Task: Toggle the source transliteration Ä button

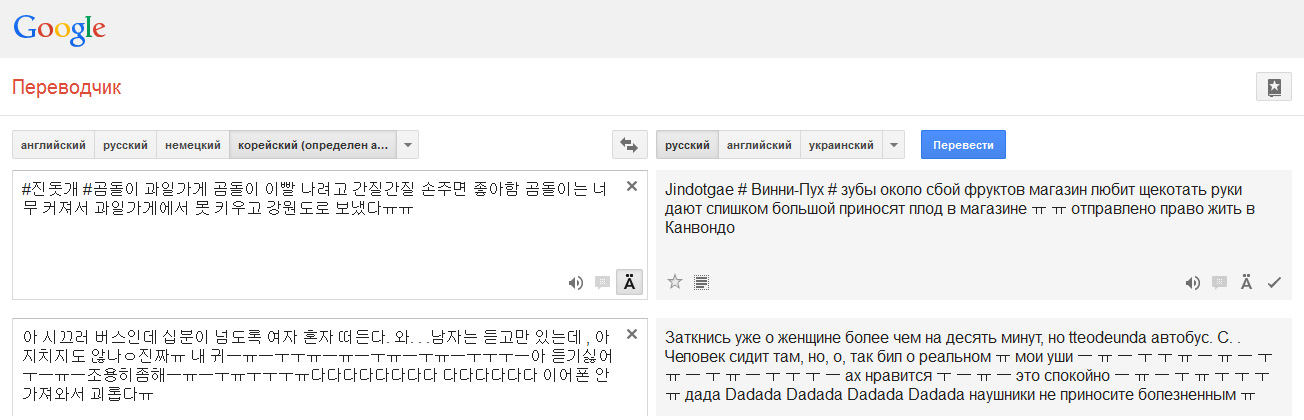Action: coord(630,283)
